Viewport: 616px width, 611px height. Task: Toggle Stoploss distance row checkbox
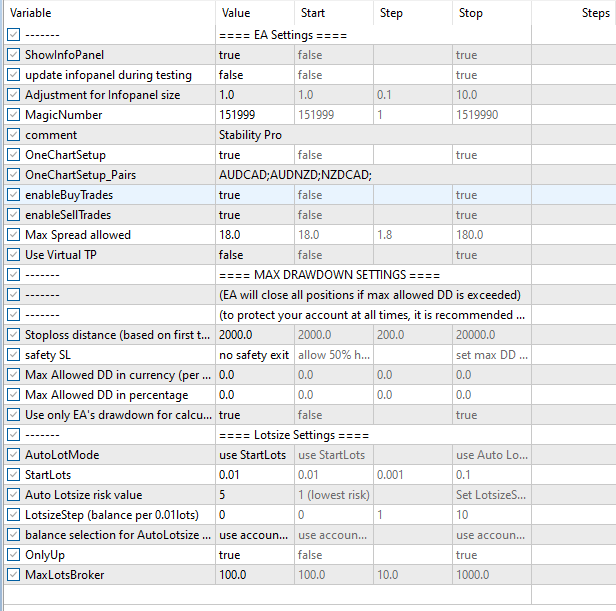(13, 335)
